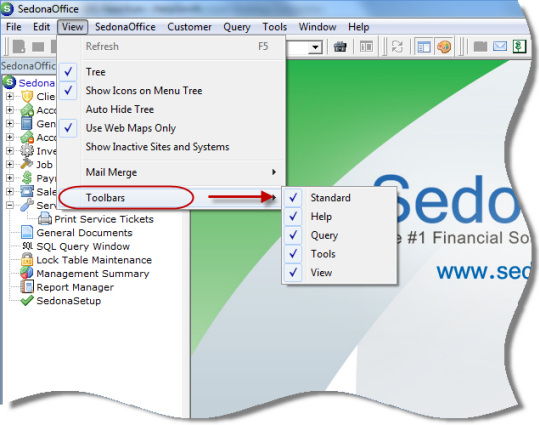Viewport: 539px width, 425px height.
Task: Expand the tree node with the cash minus icon
Action: pos(10,137)
